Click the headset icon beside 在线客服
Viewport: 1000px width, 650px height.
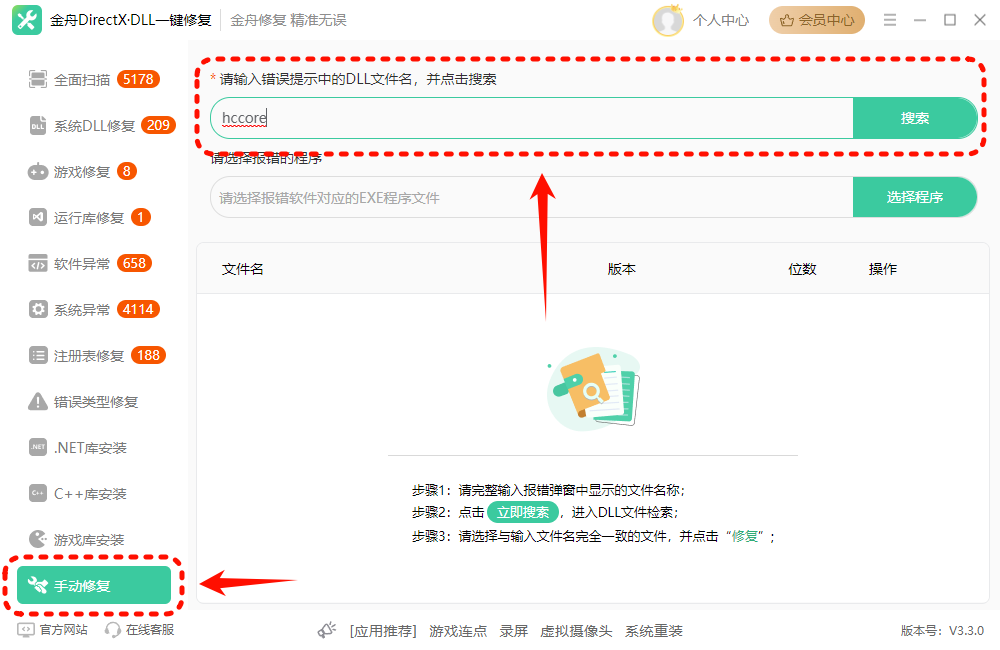point(112,630)
